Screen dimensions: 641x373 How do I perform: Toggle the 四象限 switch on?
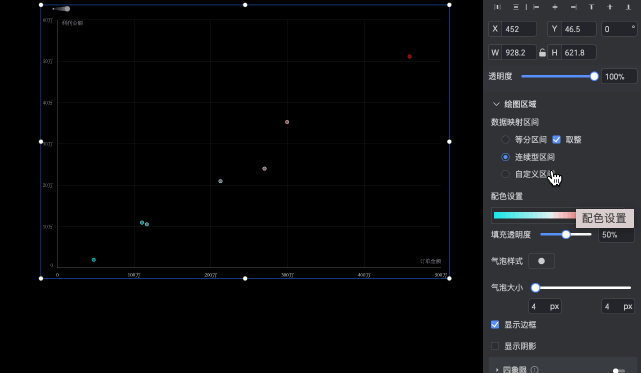[619, 371]
